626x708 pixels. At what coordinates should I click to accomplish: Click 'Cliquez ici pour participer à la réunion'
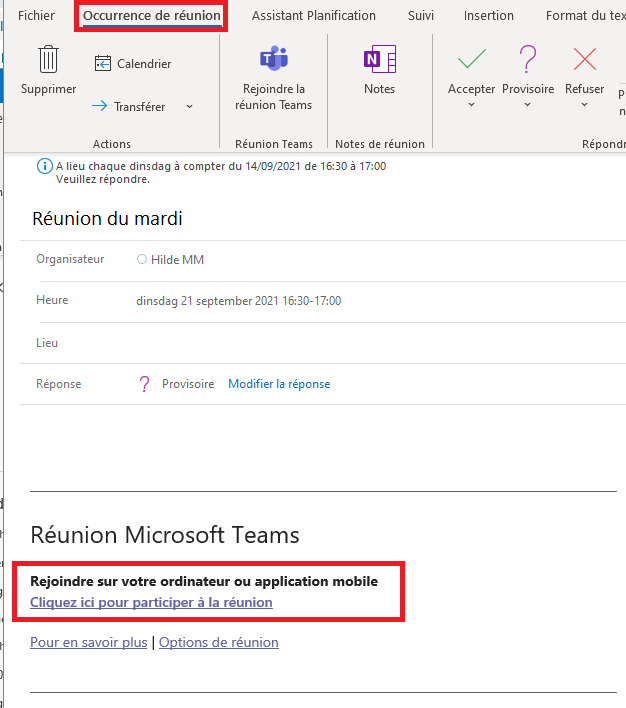pos(151,602)
